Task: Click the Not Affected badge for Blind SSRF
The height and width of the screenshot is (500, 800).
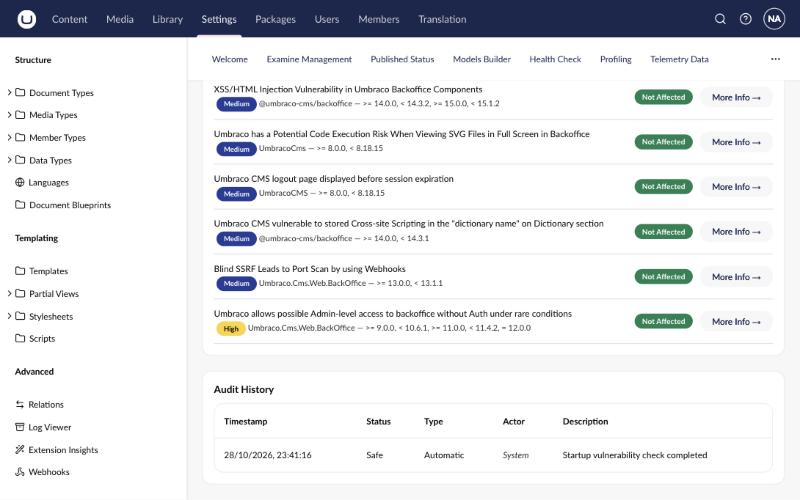Action: coord(663,277)
